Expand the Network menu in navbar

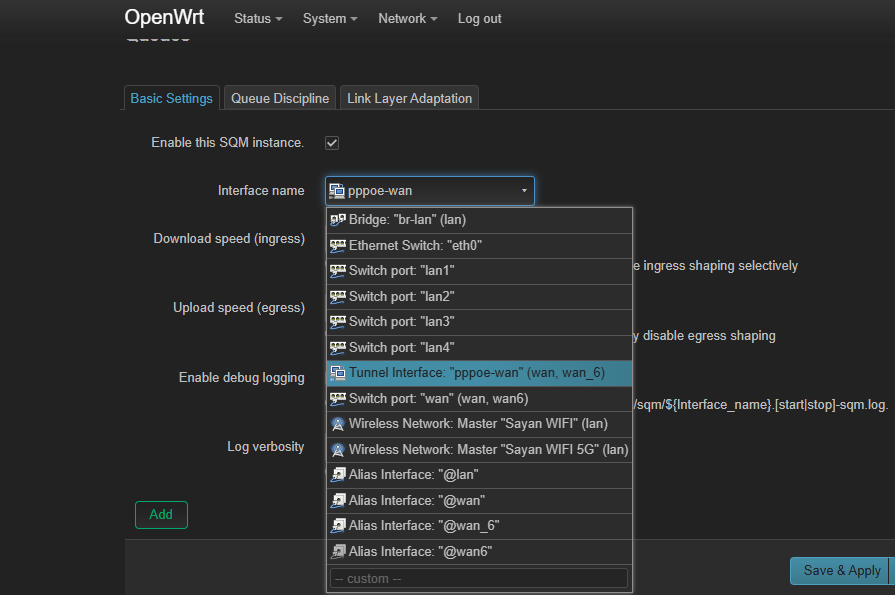(408, 19)
